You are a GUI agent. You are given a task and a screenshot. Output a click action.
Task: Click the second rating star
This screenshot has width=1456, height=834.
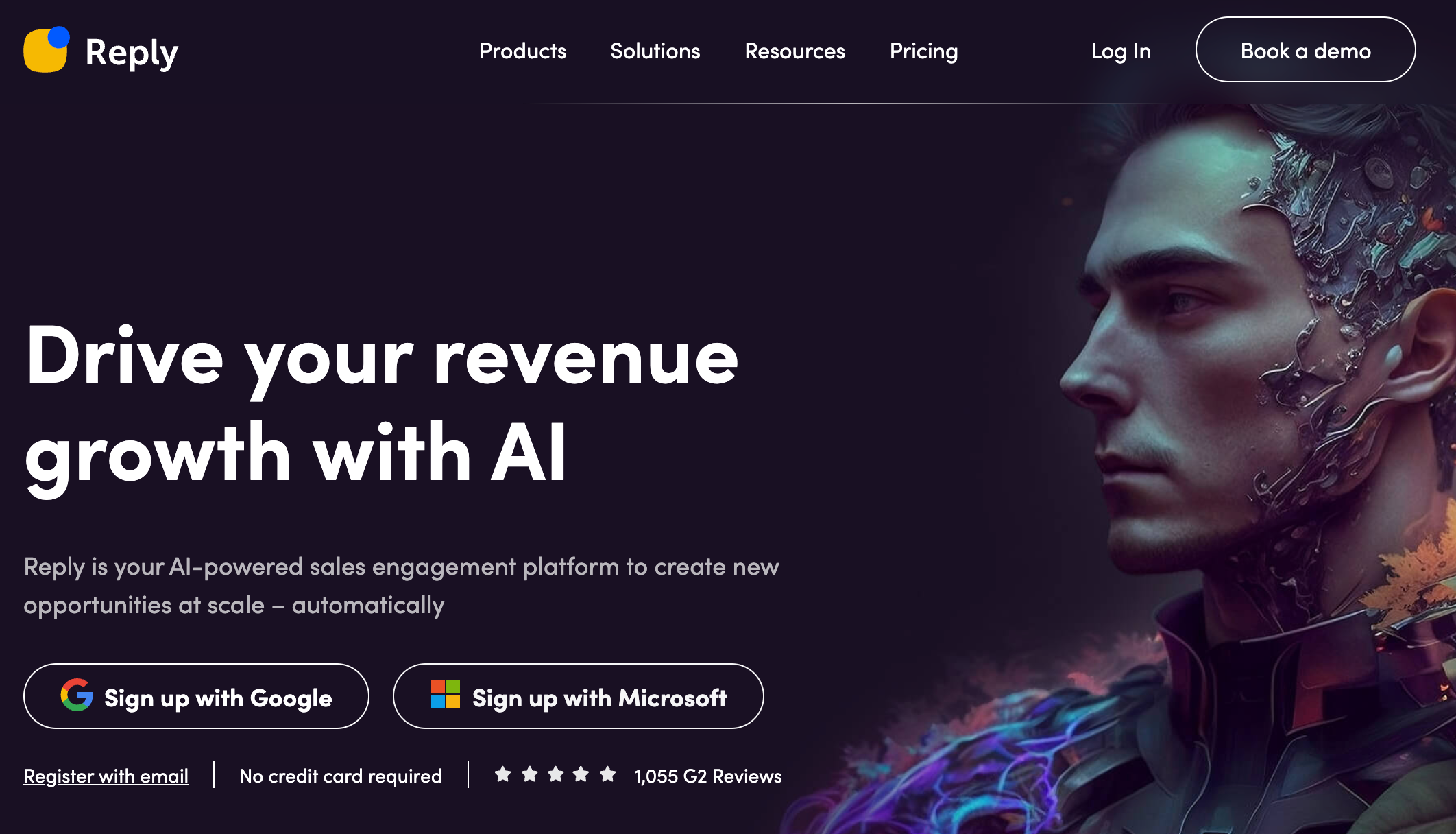tap(530, 774)
